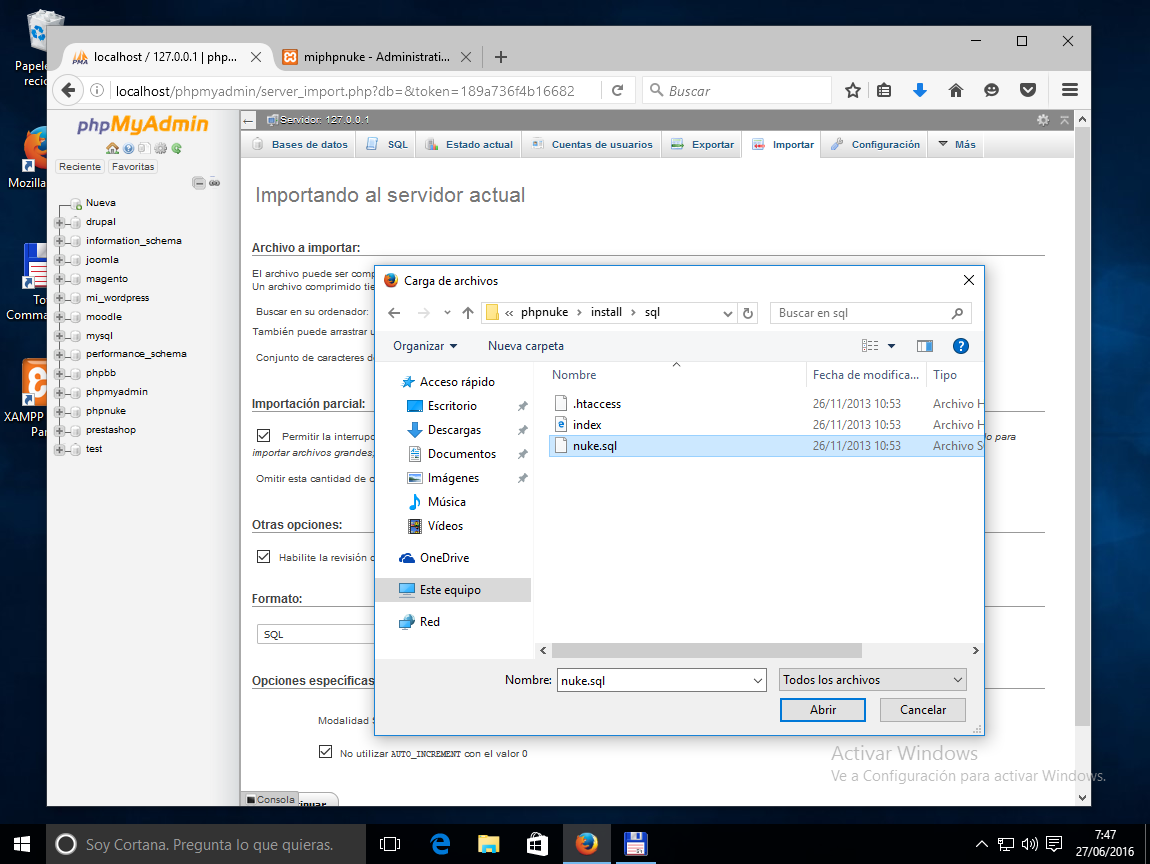Click the Abrir button
This screenshot has width=1150, height=864.
(x=822, y=709)
